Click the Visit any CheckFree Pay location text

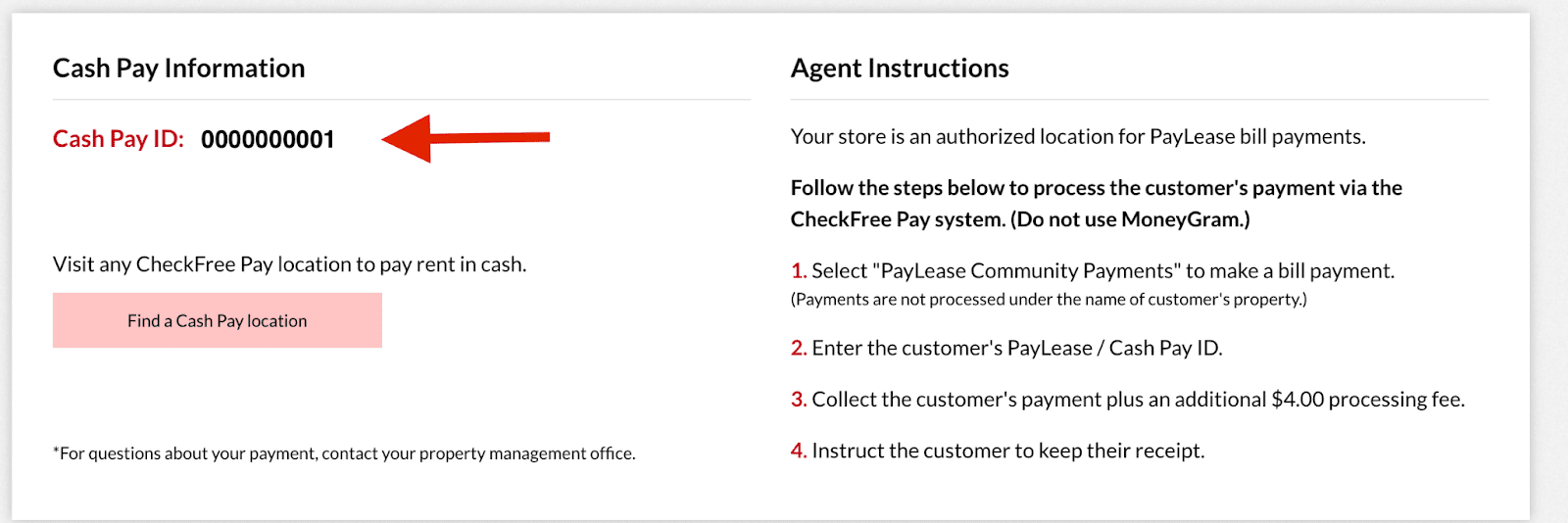coord(289,264)
